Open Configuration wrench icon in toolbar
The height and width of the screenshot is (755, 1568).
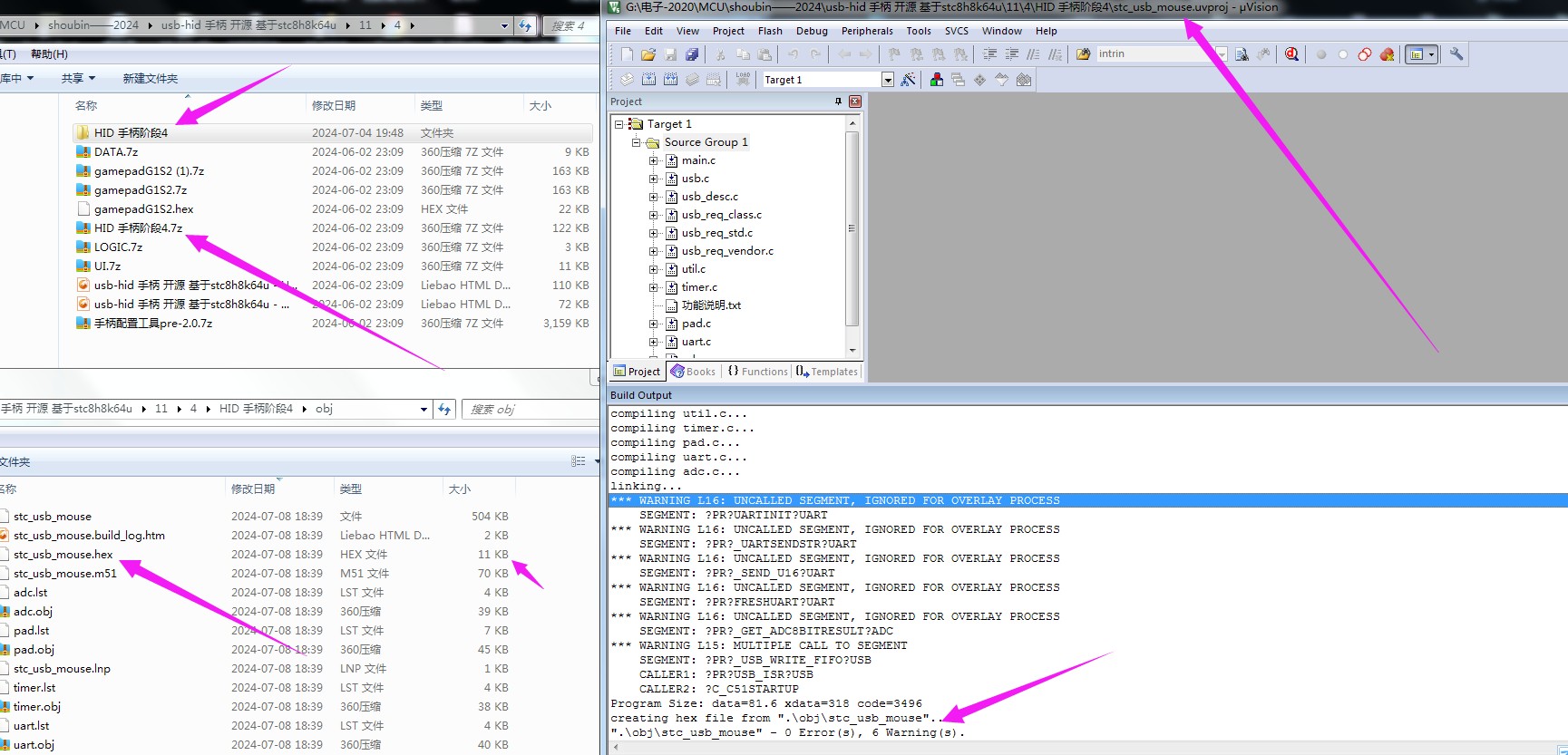[x=1456, y=54]
